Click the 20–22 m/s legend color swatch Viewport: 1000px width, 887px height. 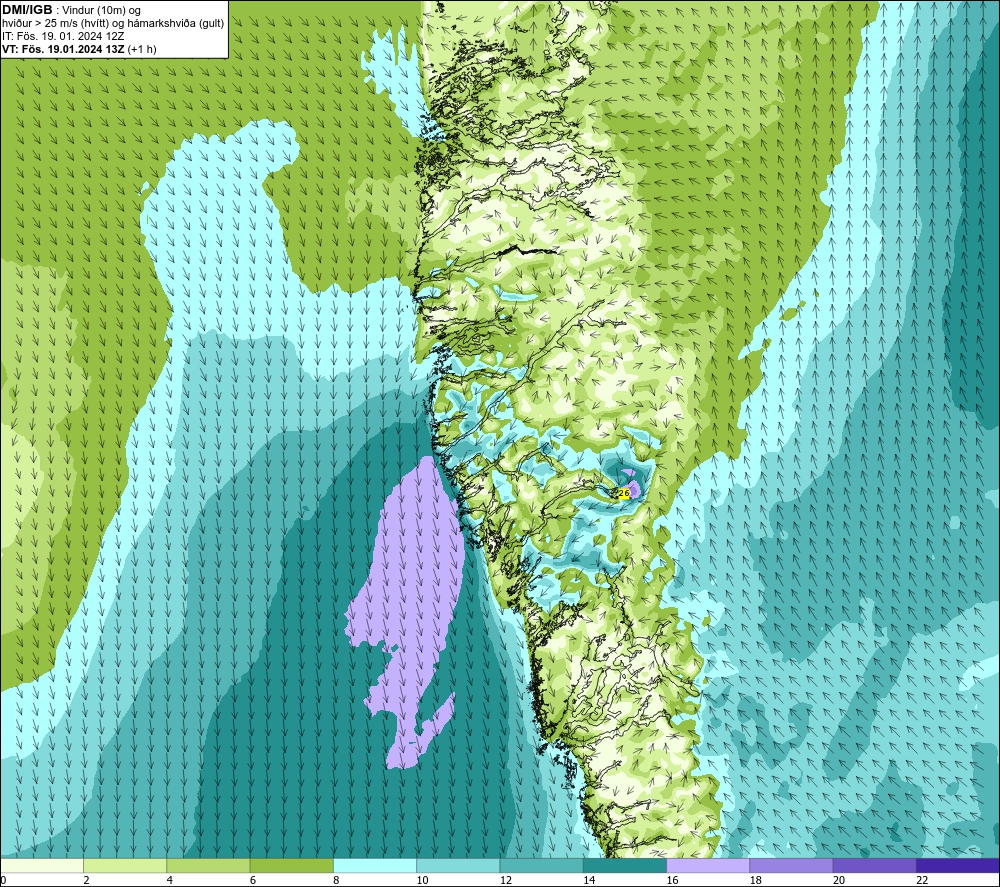[x=874, y=865]
